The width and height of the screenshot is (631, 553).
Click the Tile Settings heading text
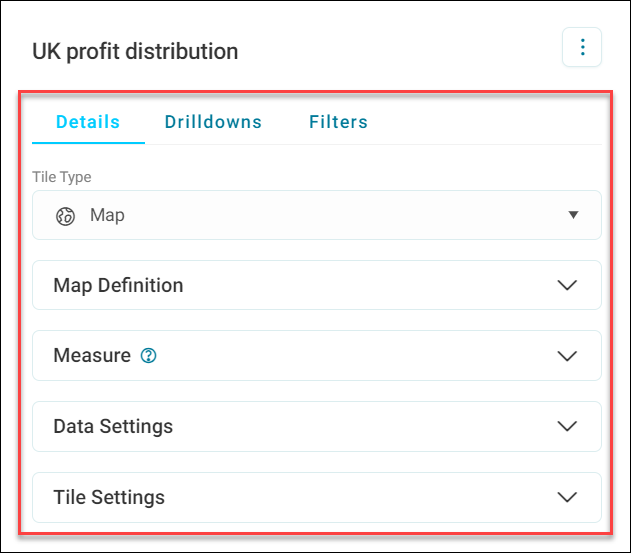(x=109, y=497)
